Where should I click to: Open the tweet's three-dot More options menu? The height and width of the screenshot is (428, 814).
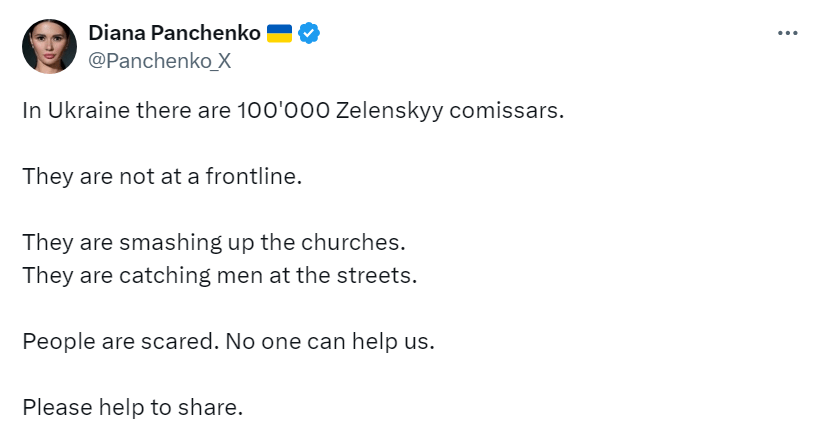pos(788,33)
